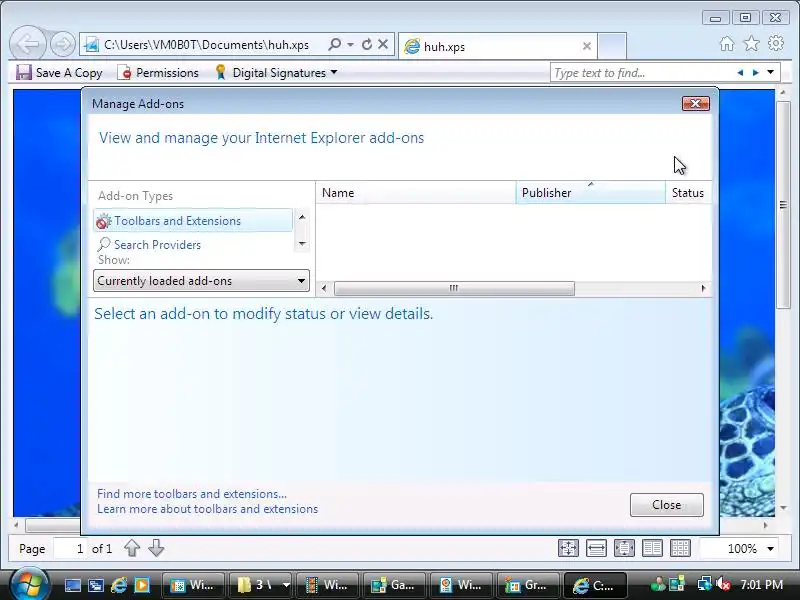Open a new blank tab
Screen dimensions: 800x600
pyautogui.click(x=612, y=46)
